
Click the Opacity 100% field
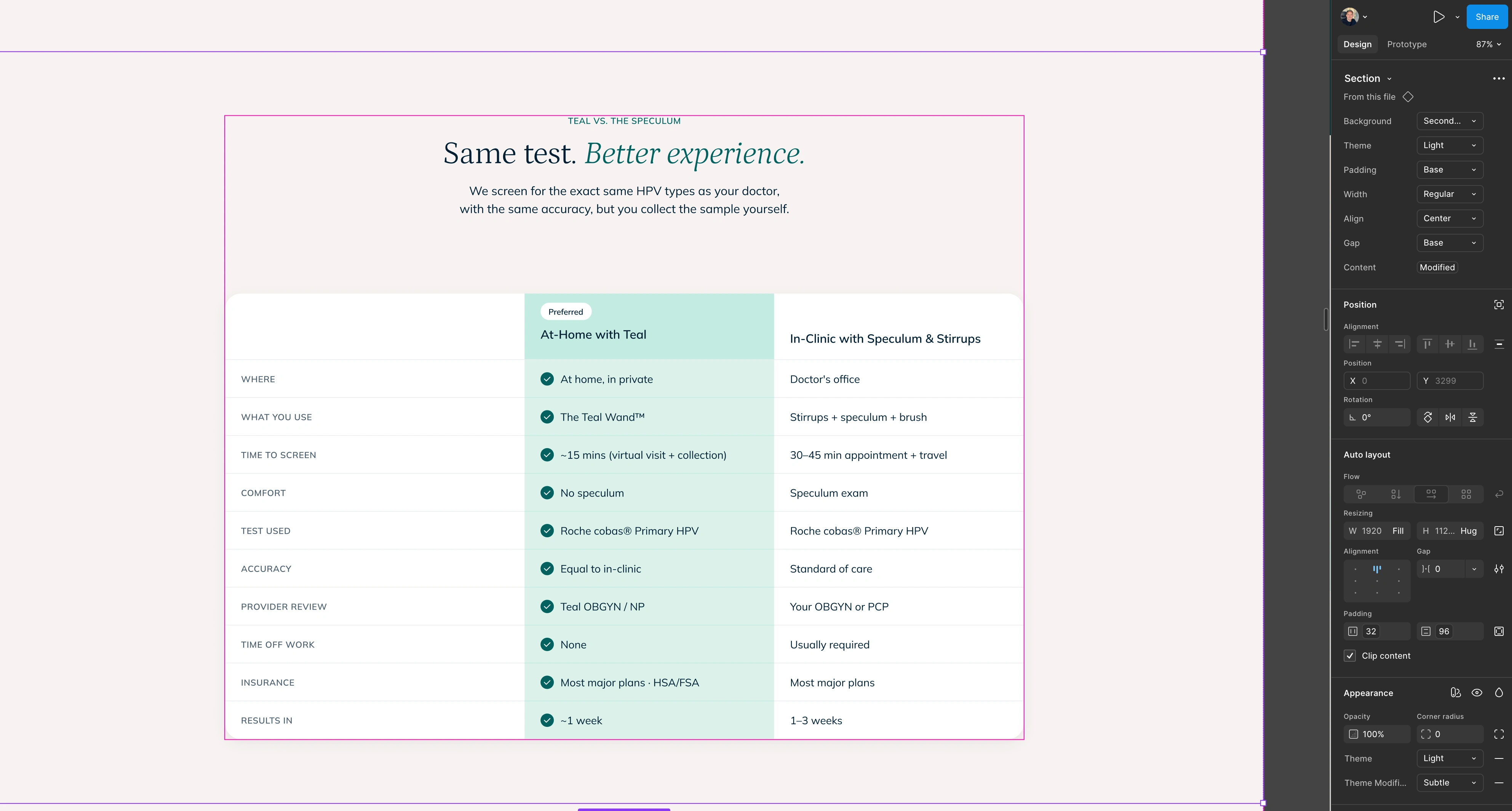pyautogui.click(x=1376, y=734)
